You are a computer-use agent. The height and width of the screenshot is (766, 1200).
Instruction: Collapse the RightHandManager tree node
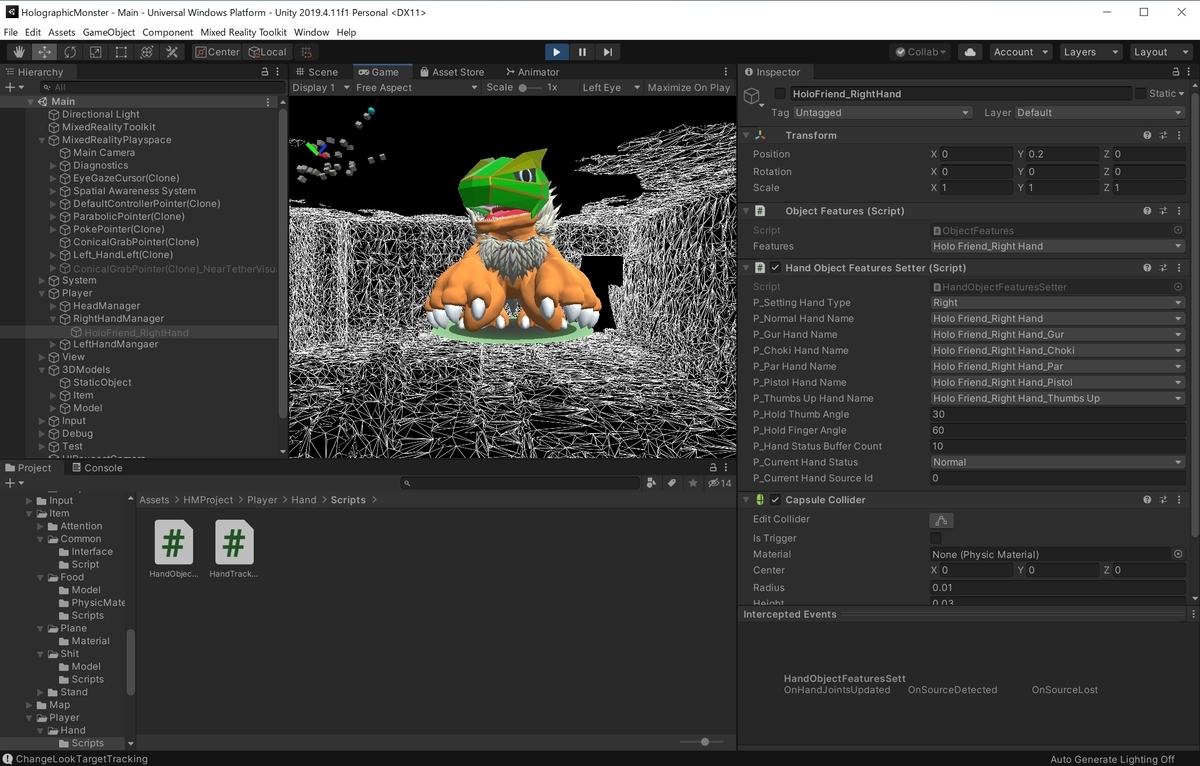pos(53,319)
